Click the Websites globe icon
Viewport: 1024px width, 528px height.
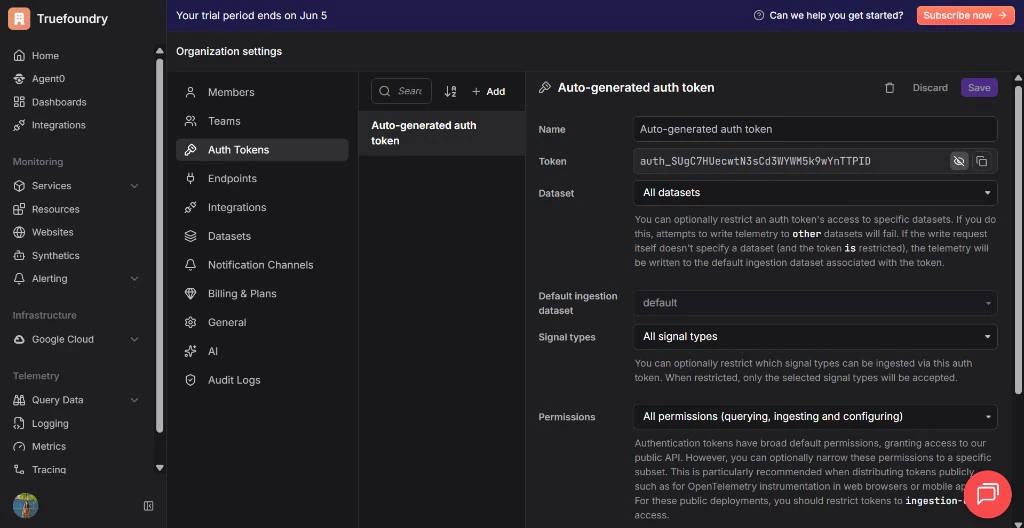pos(20,232)
